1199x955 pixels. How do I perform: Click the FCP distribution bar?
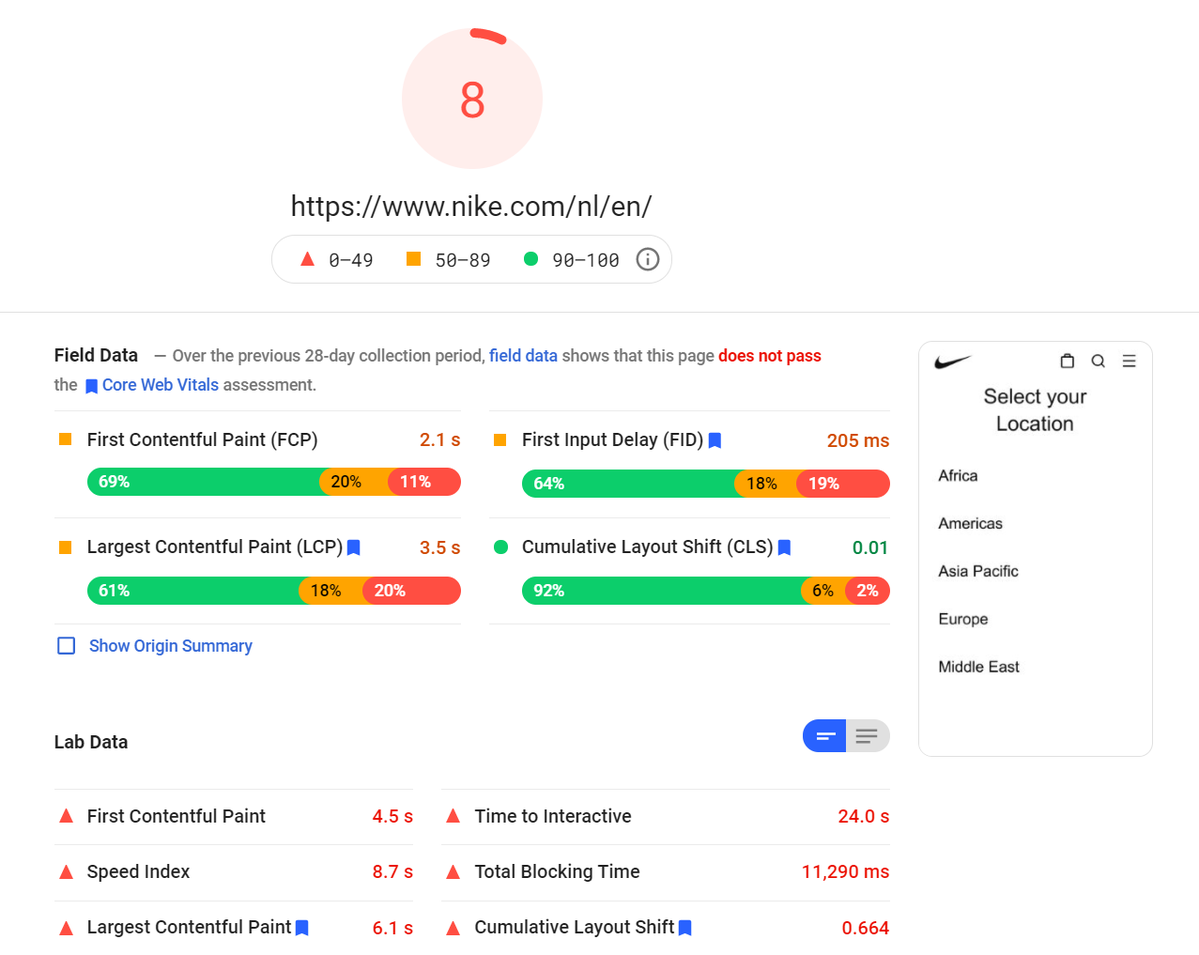(274, 482)
